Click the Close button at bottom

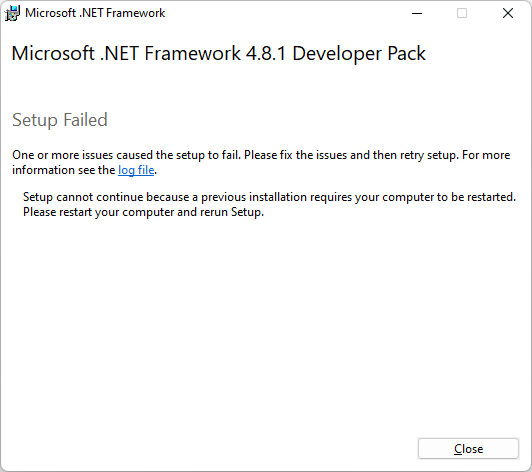tap(468, 449)
